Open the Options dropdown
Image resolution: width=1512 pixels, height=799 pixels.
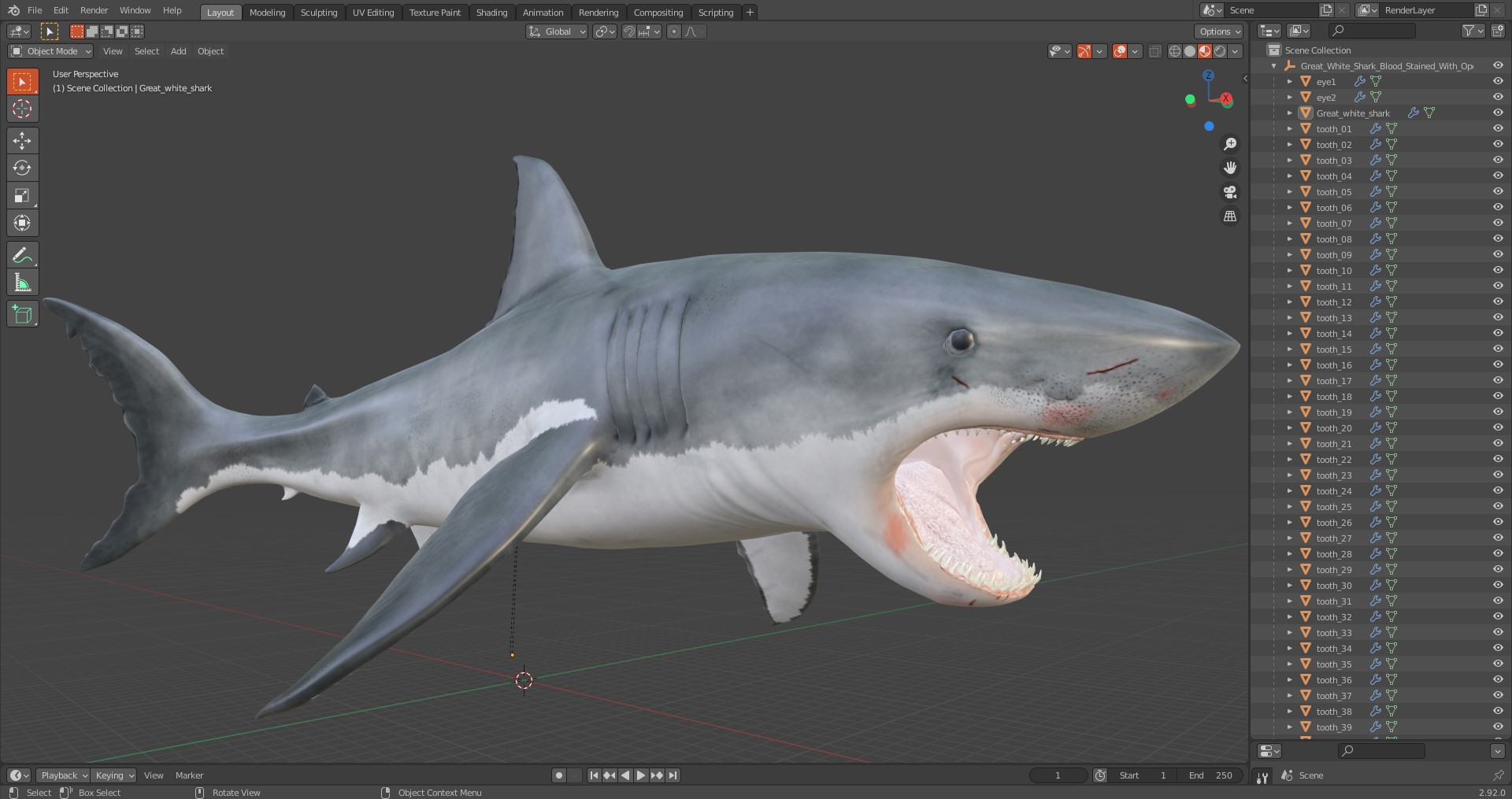coord(1219,31)
